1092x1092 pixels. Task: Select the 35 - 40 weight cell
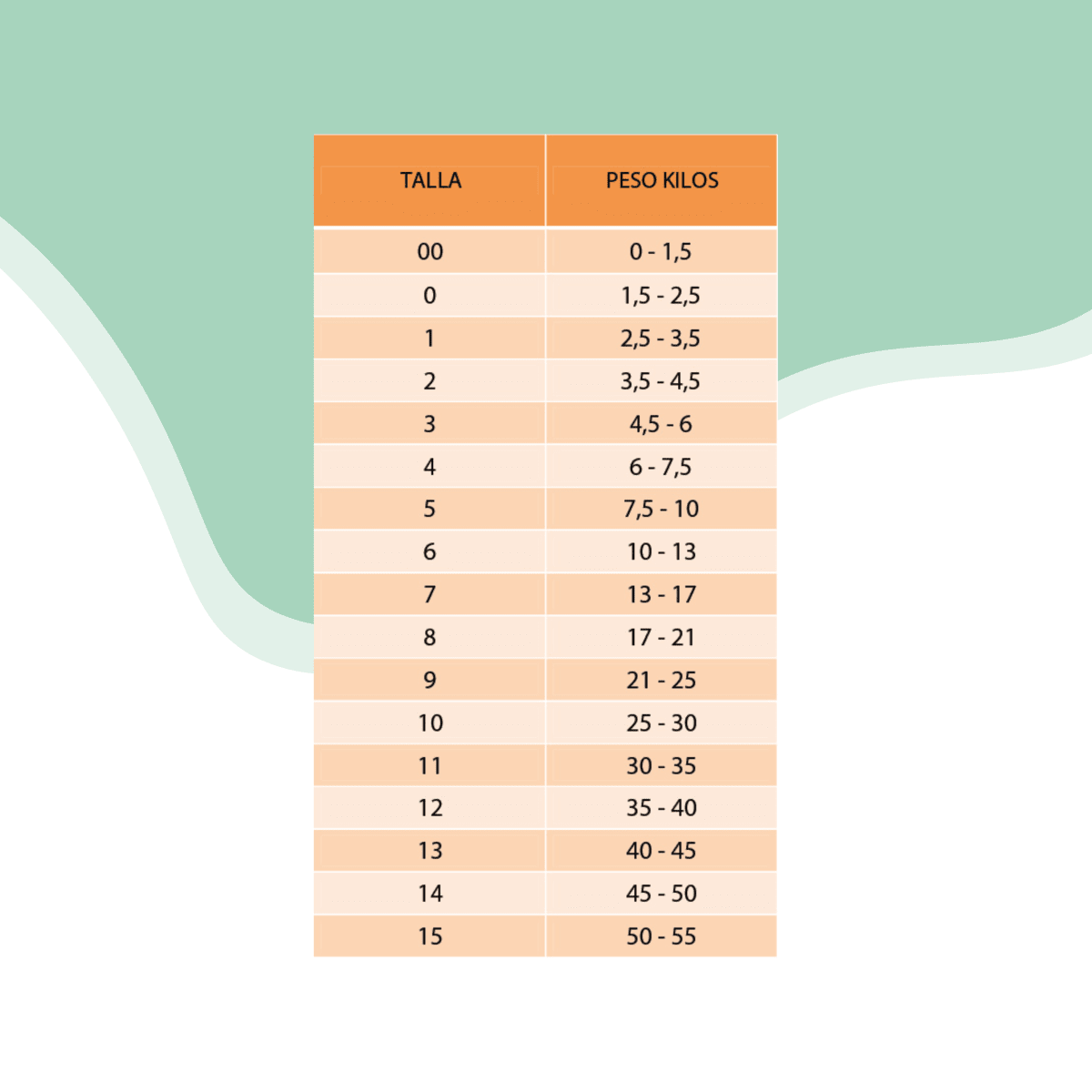click(661, 807)
